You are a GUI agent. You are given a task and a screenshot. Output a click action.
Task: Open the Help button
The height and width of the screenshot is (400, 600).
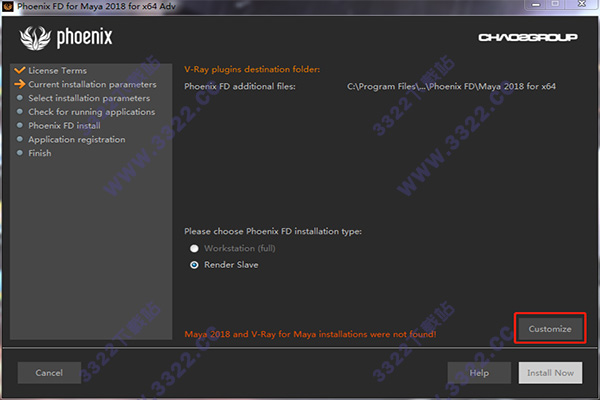coord(479,372)
